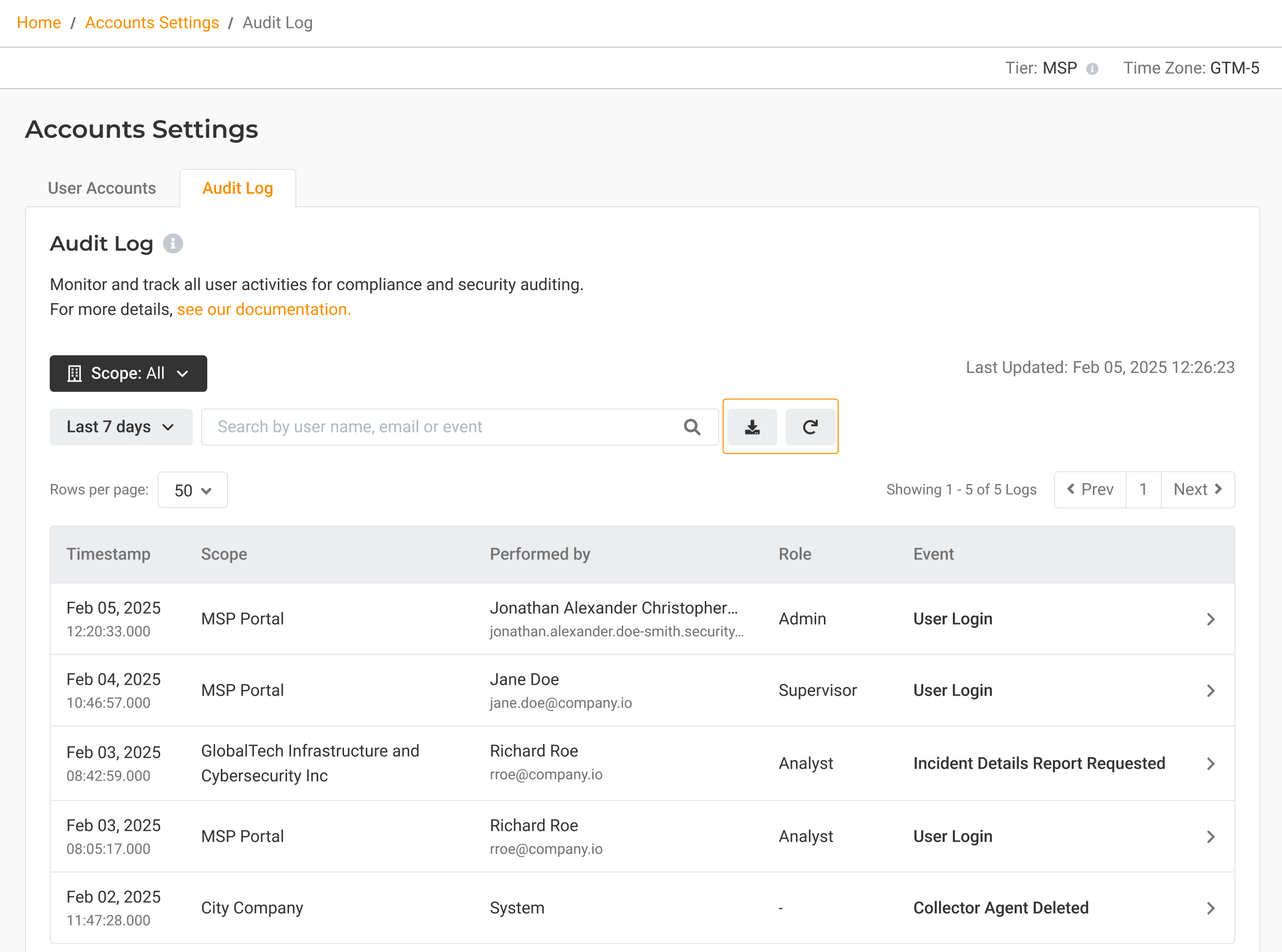This screenshot has width=1282, height=952.
Task: Select the Audit Log tab
Action: tap(237, 189)
